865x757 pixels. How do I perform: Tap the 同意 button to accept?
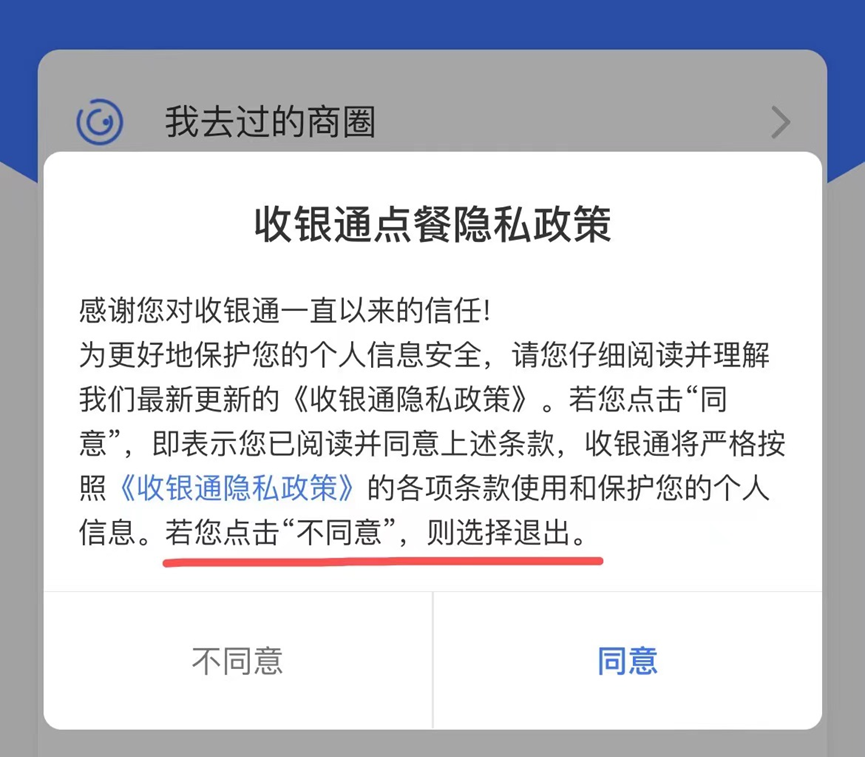click(x=627, y=661)
